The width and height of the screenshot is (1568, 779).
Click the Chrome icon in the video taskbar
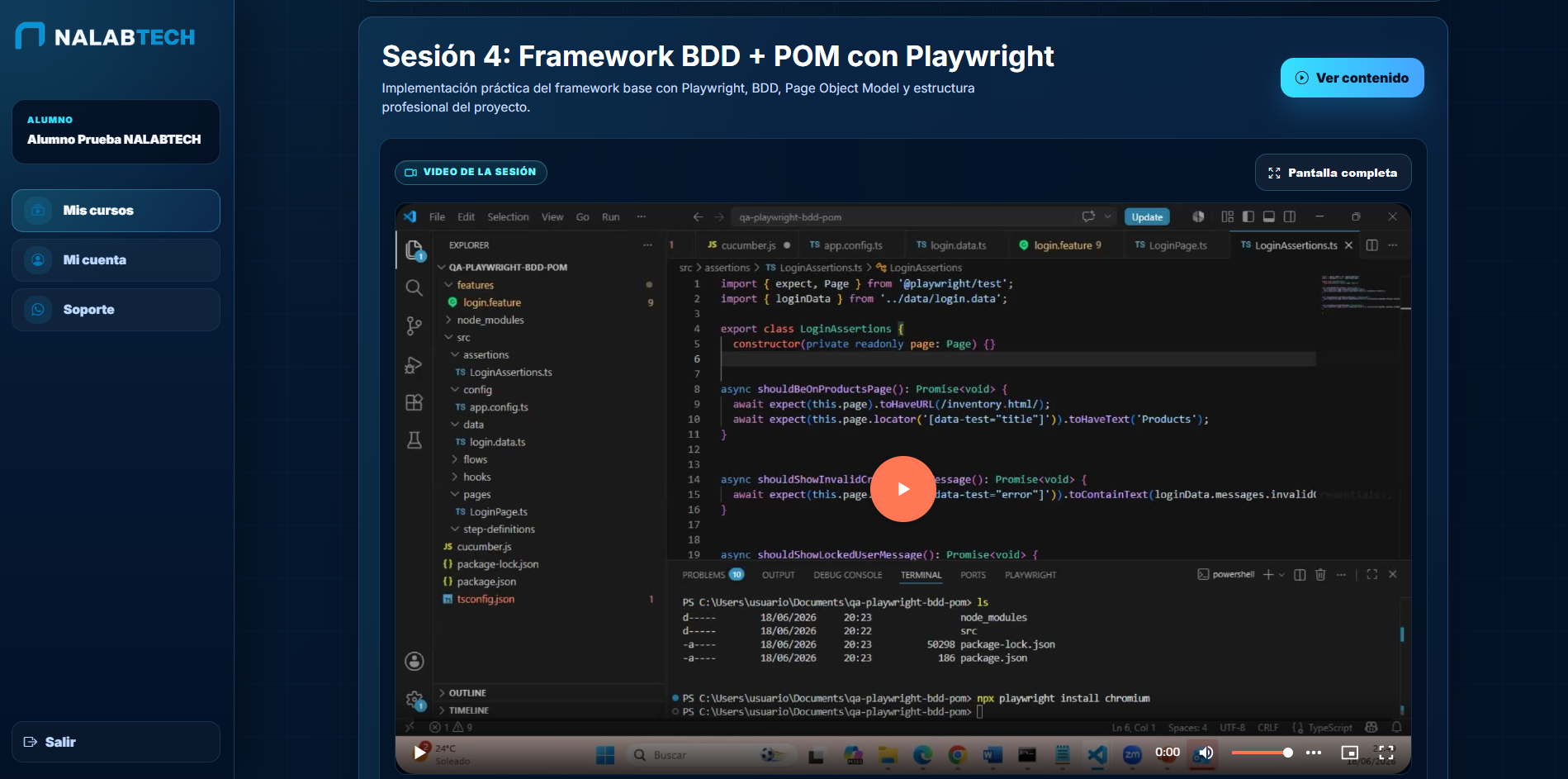[957, 754]
